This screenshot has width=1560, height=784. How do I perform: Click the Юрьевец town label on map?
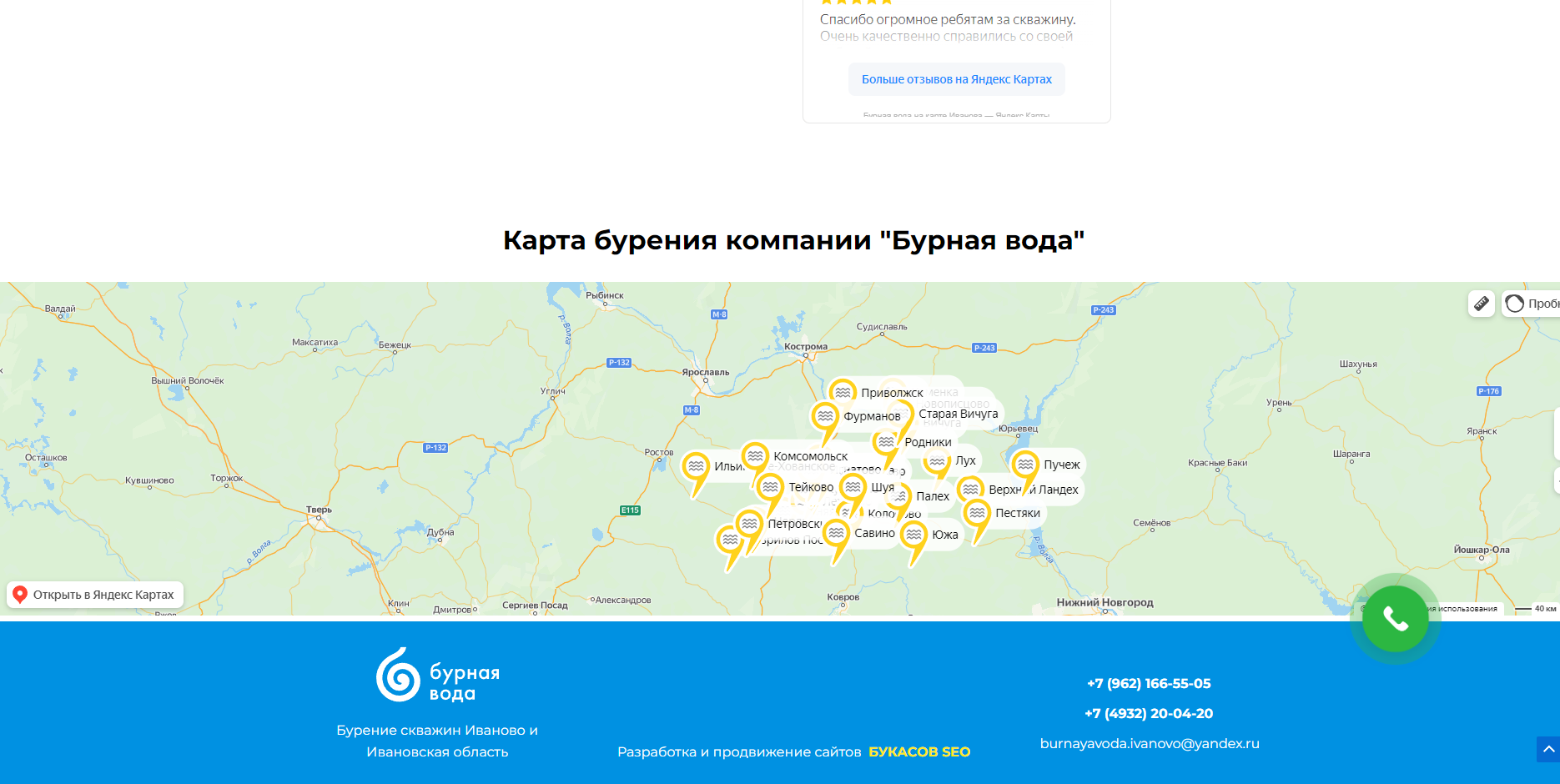[1019, 429]
